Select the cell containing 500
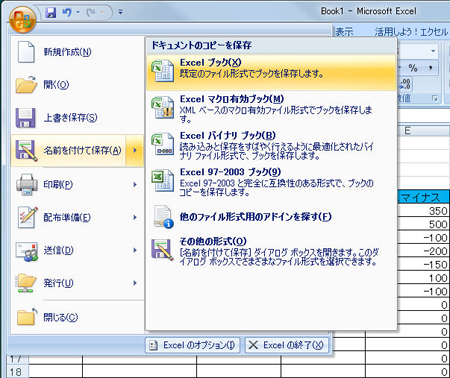Screen dimensions: 450x378 point(423,224)
